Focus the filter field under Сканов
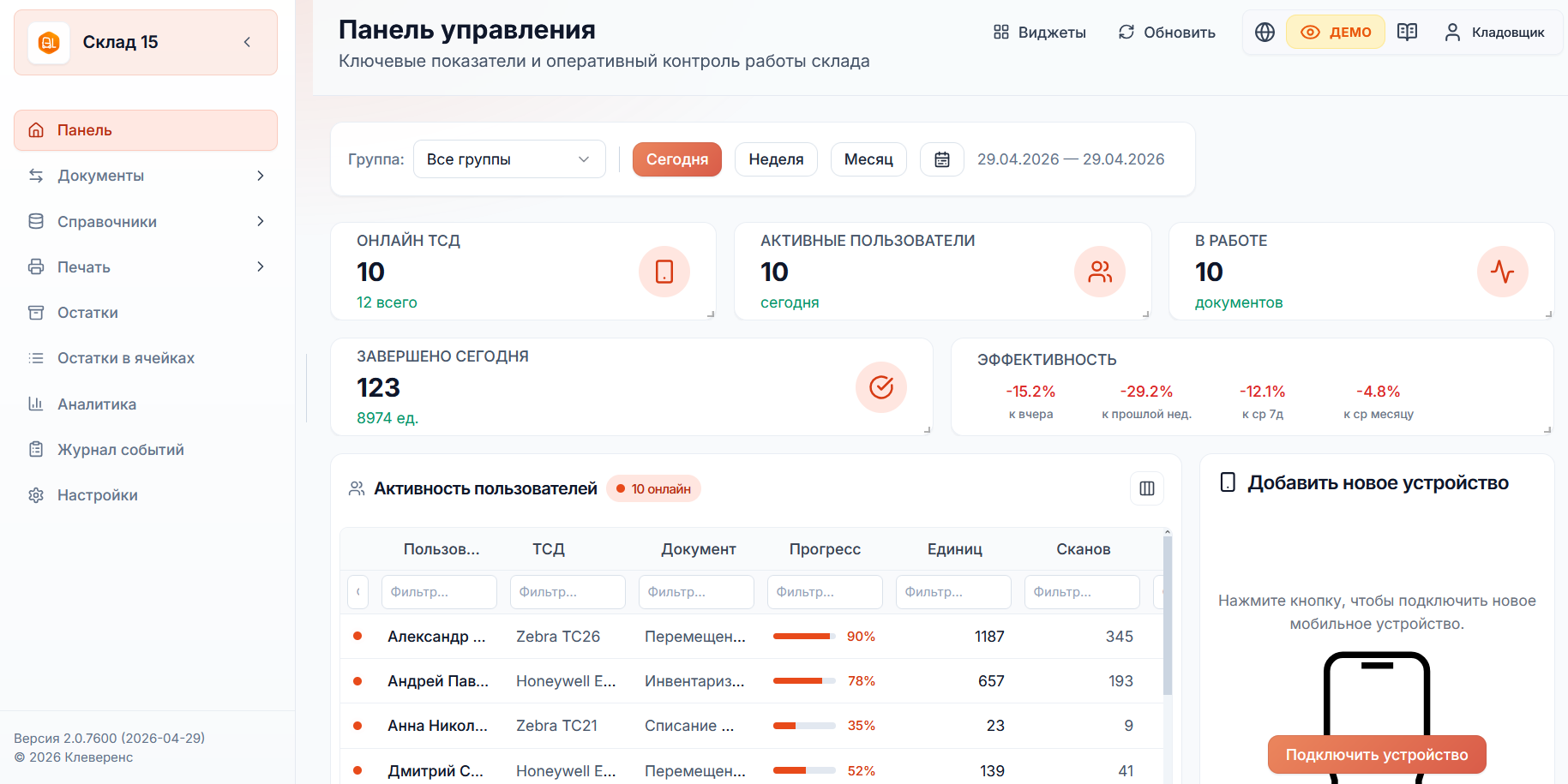 (1082, 592)
